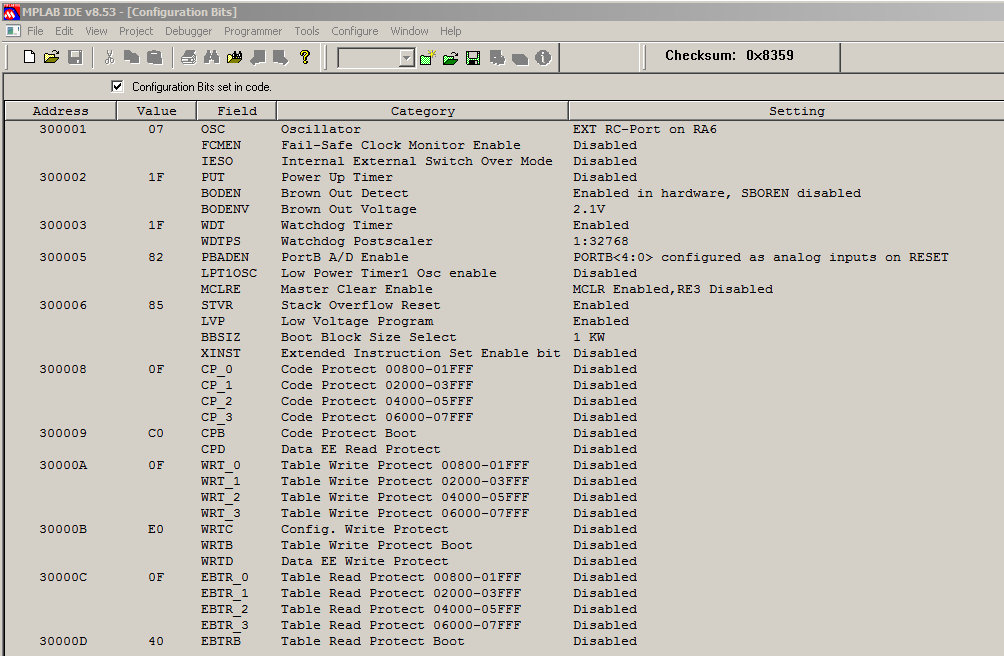
Task: Open Help via the question mark icon
Action: pos(305,58)
